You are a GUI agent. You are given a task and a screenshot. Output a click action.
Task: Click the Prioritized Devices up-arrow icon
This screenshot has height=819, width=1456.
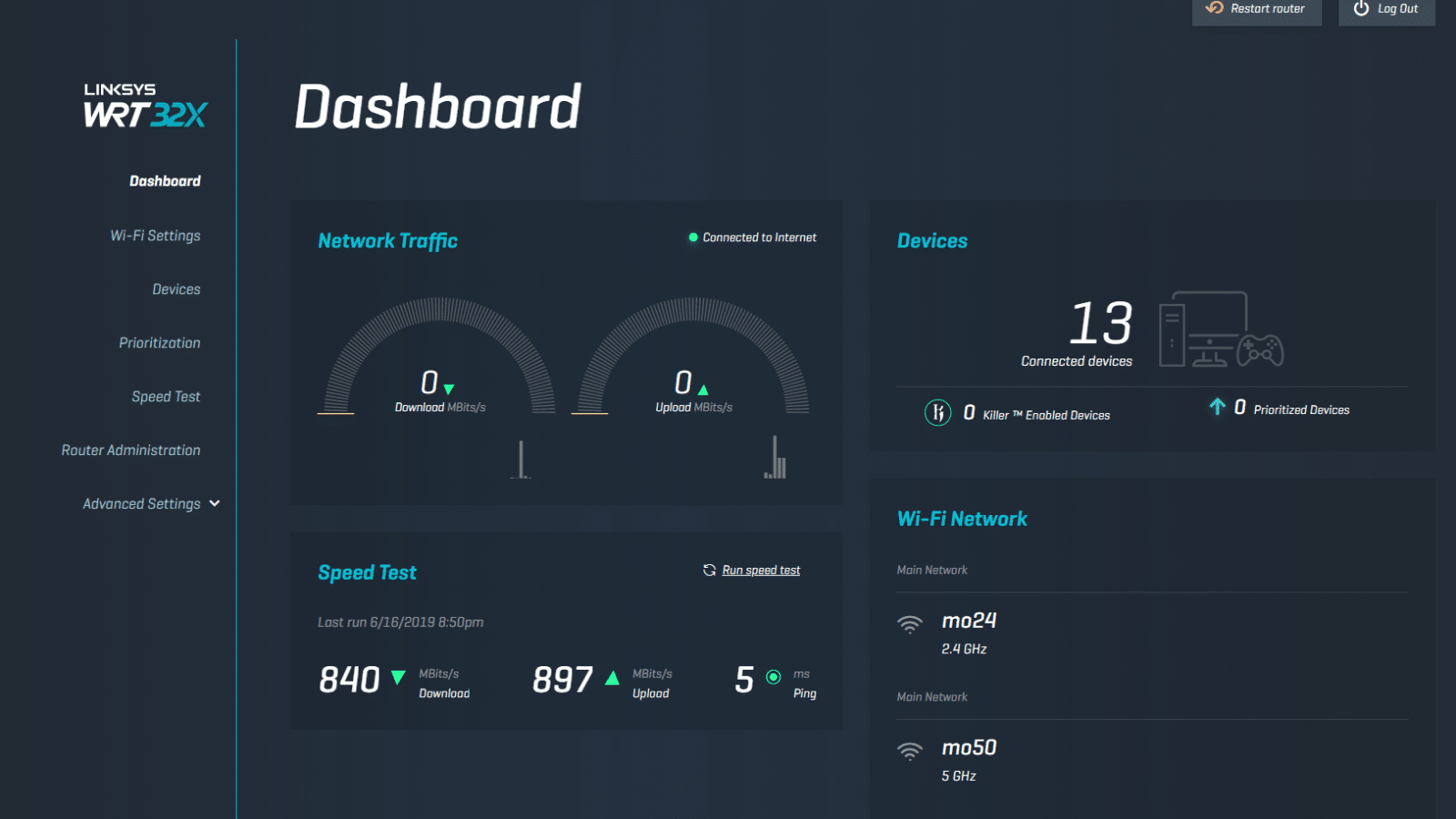coord(1217,406)
